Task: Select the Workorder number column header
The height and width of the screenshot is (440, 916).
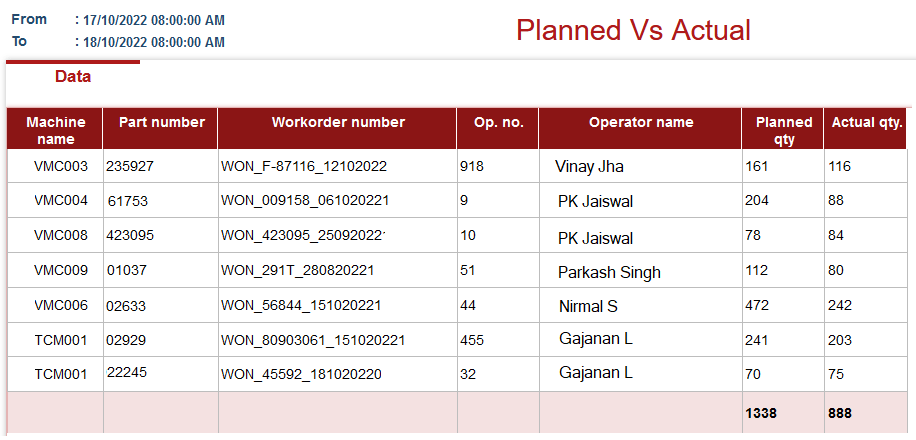Action: pyautogui.click(x=338, y=129)
